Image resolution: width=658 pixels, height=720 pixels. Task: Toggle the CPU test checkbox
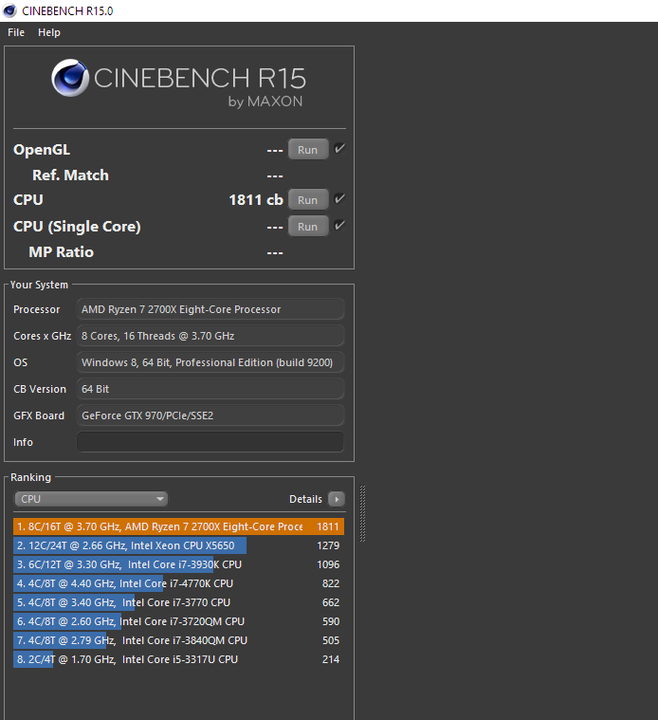pos(339,199)
